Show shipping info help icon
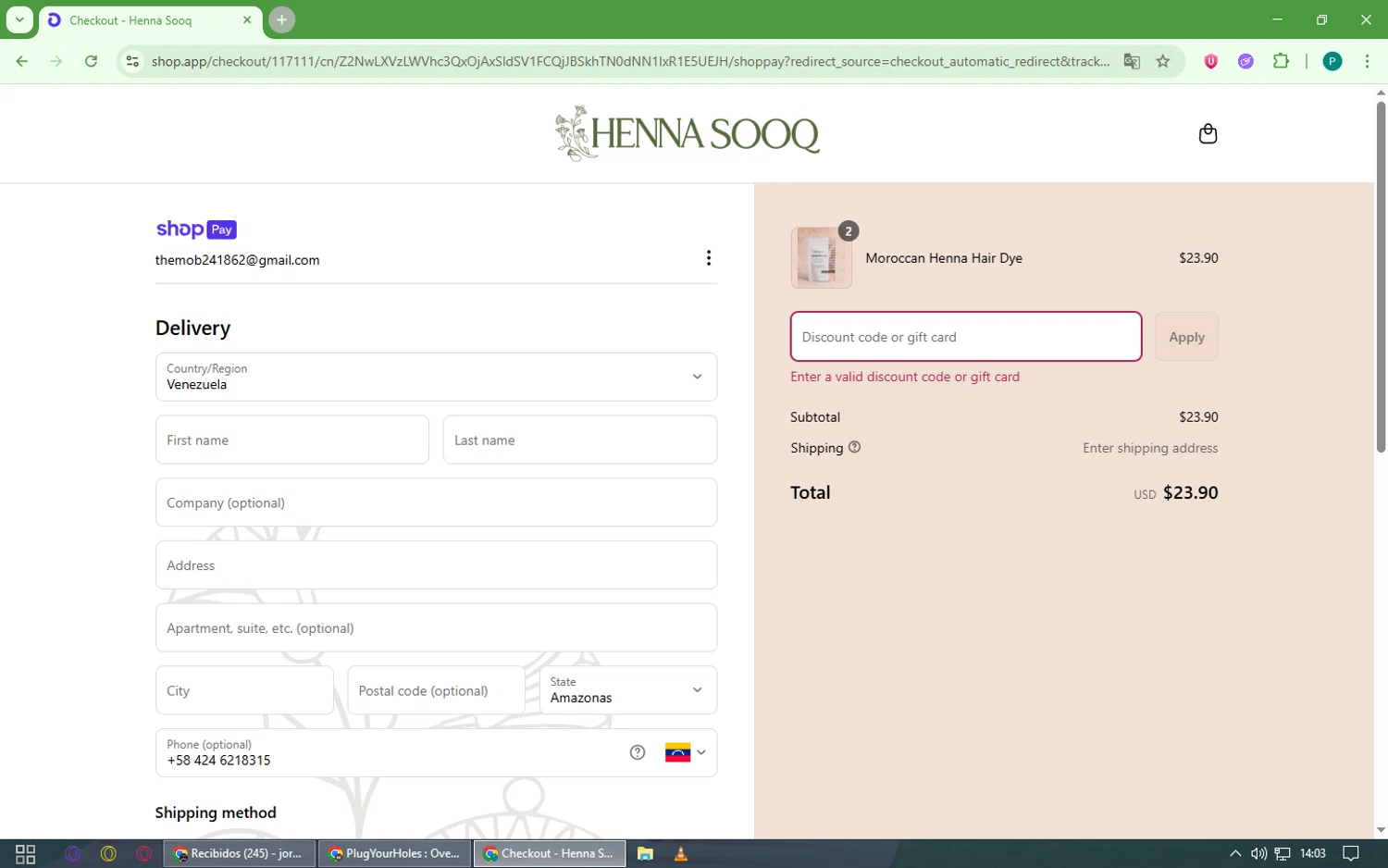 tap(854, 447)
